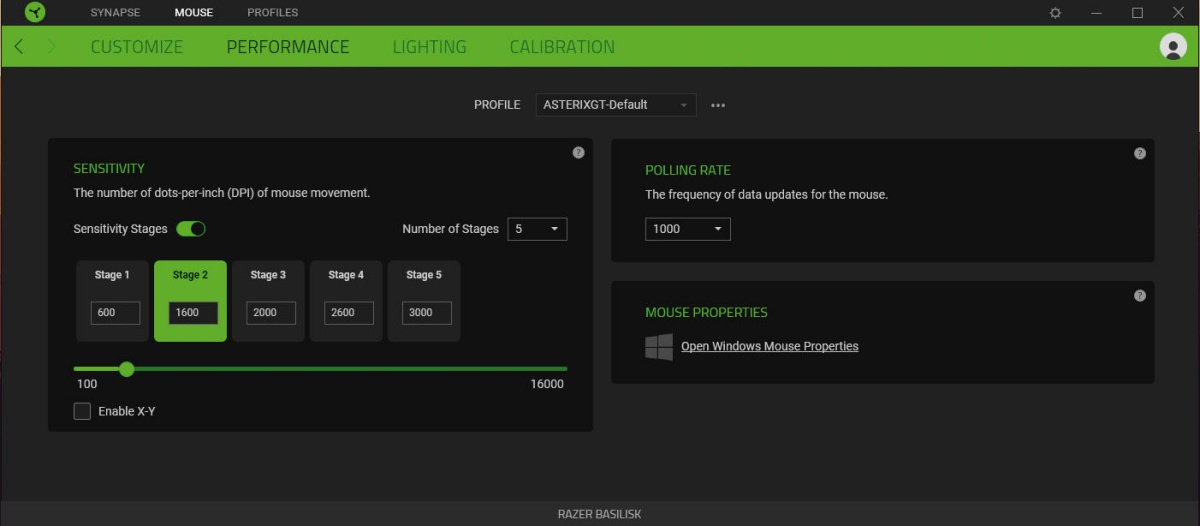Open Windows Mouse Properties link

pyautogui.click(x=770, y=346)
